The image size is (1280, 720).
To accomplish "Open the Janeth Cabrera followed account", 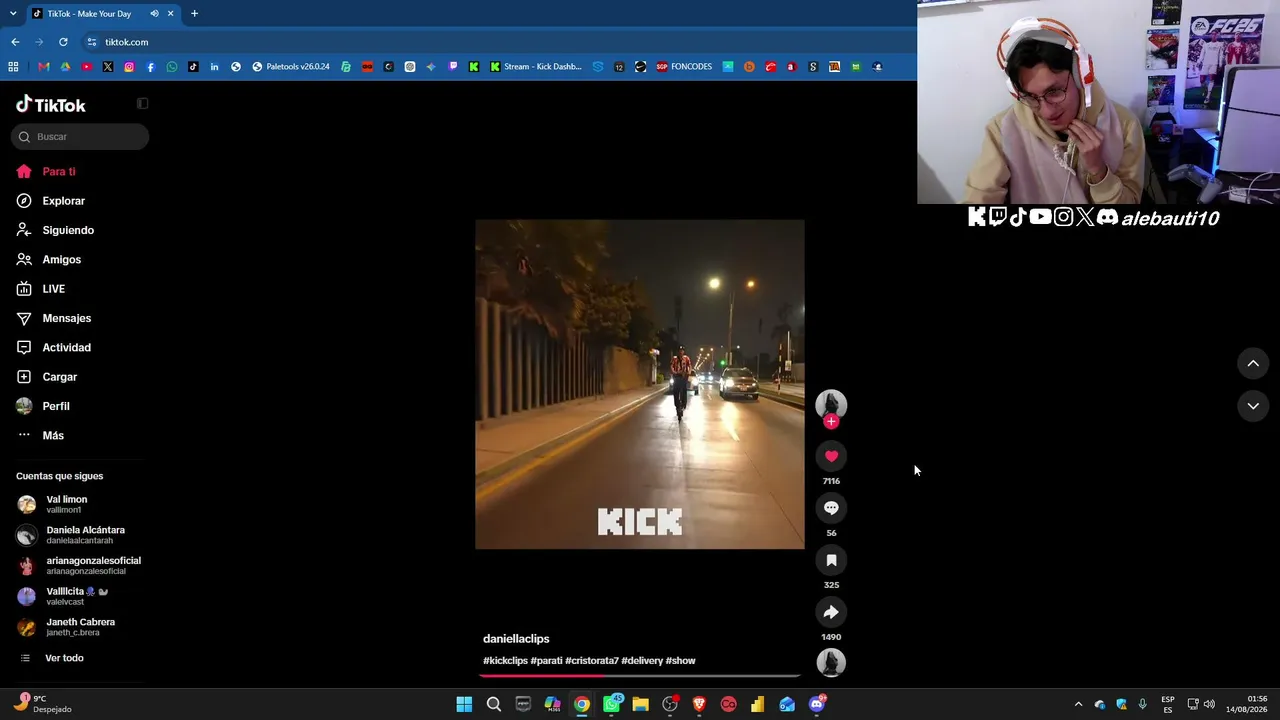I will coord(80,627).
